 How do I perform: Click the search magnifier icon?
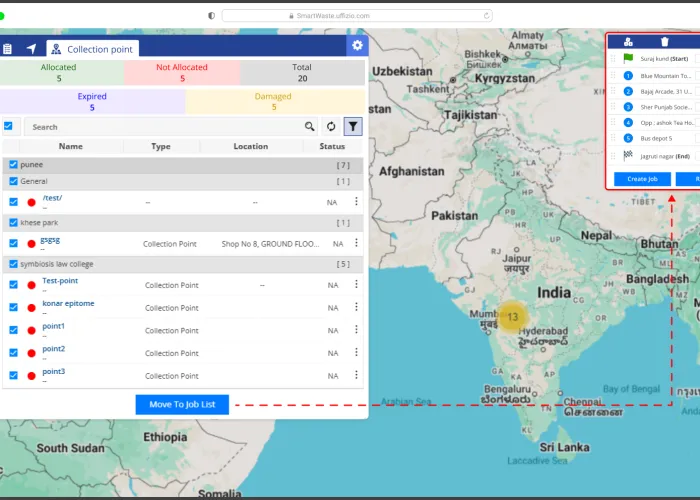click(310, 127)
